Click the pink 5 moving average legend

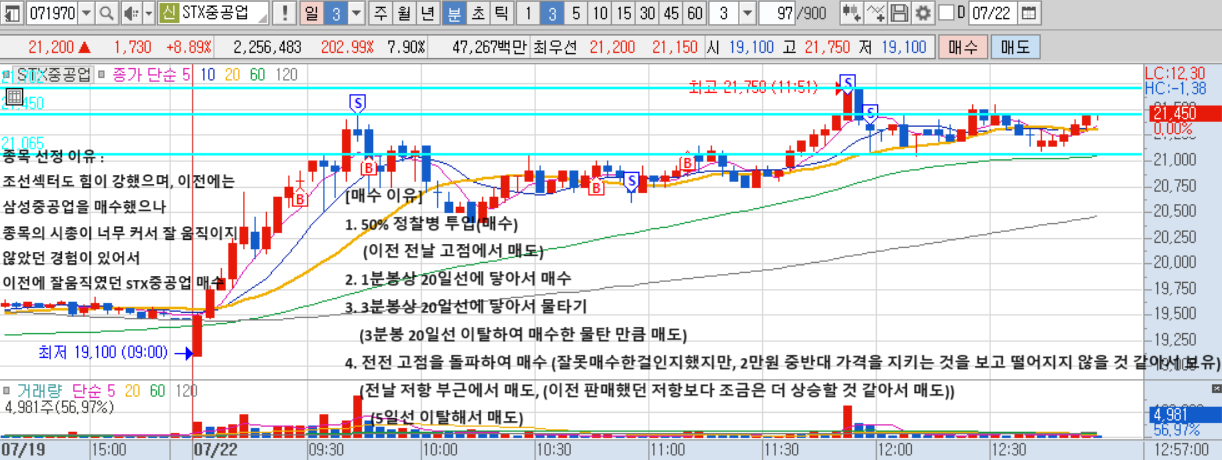187,74
